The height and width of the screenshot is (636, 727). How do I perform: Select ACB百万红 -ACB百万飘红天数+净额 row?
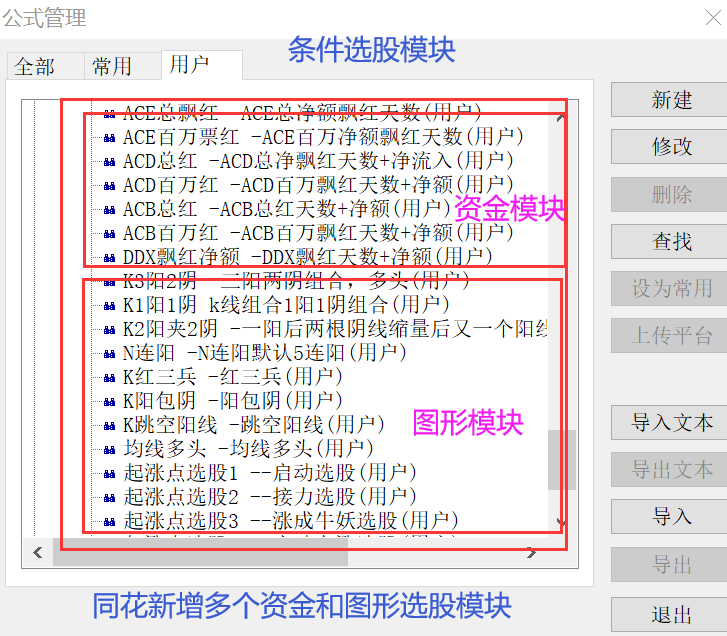point(318,234)
